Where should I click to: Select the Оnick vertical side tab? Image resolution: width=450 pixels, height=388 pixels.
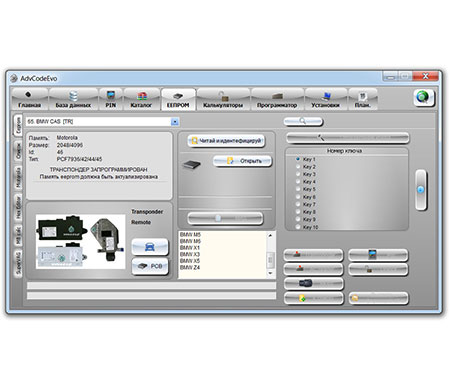18,151
